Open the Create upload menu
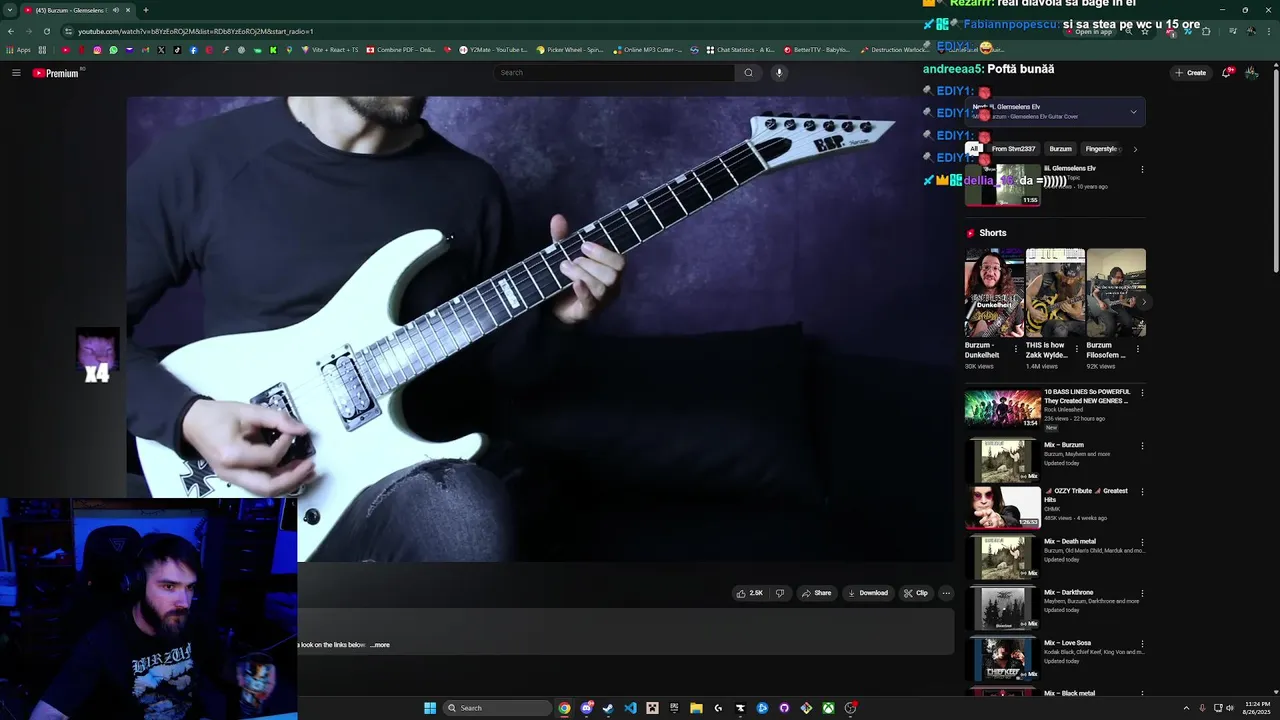The width and height of the screenshot is (1280, 720). (1190, 73)
